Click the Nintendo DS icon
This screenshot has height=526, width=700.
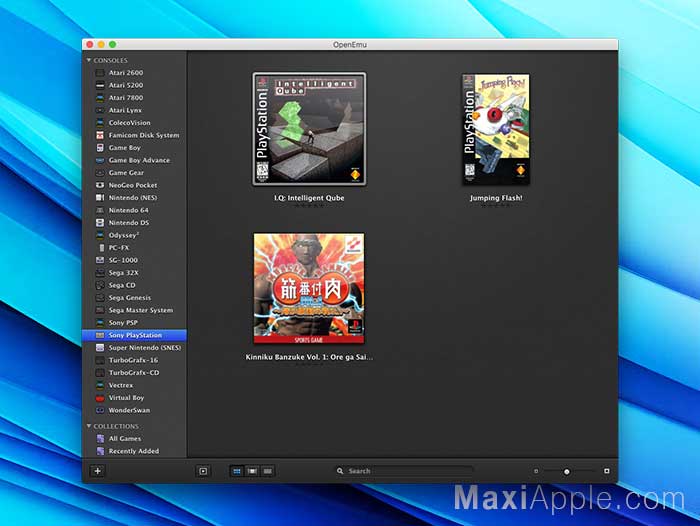tap(100, 223)
